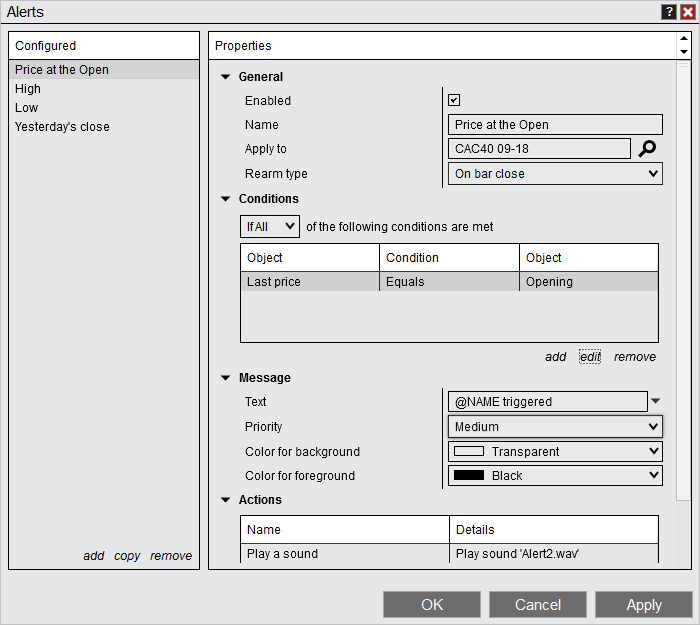Click the Name column header in Actions
Screen dimensions: 700x625
point(345,529)
